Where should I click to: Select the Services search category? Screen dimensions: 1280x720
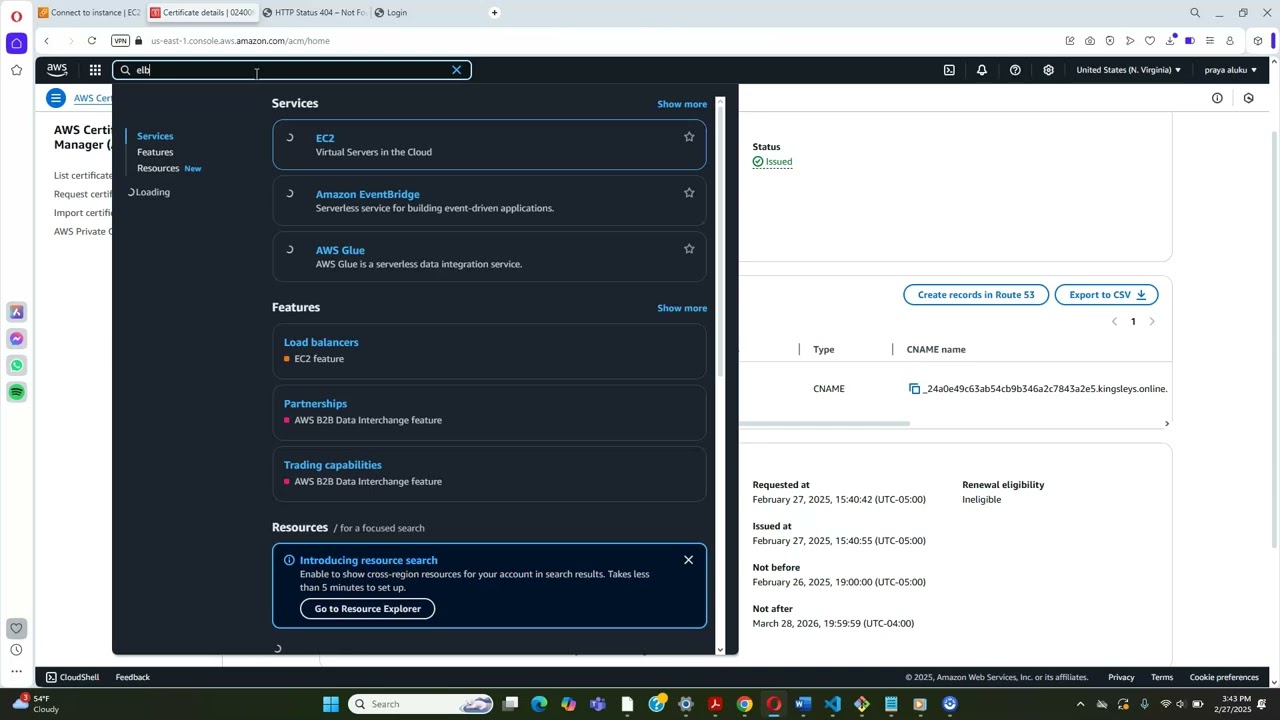point(155,136)
